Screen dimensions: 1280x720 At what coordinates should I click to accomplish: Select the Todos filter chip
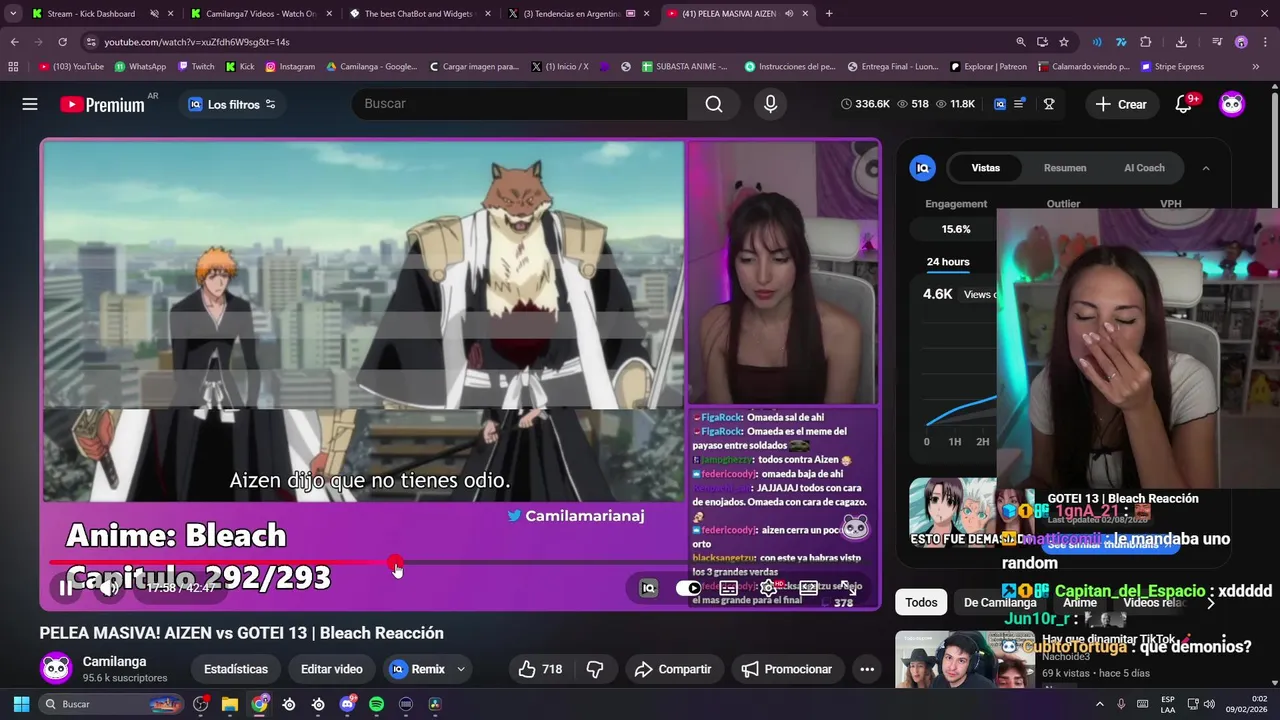[921, 603]
